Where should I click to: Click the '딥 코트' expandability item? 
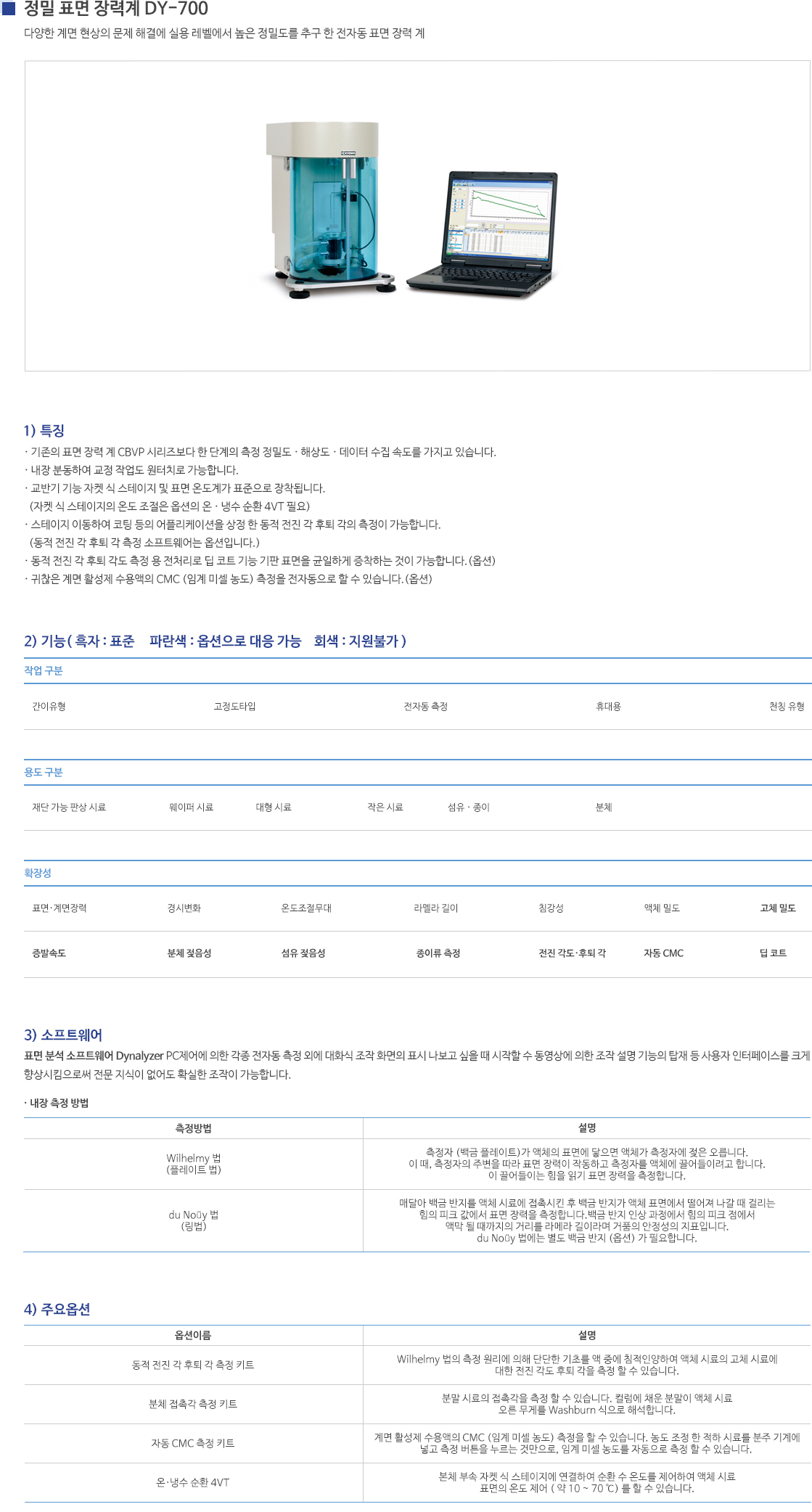pyautogui.click(x=773, y=953)
